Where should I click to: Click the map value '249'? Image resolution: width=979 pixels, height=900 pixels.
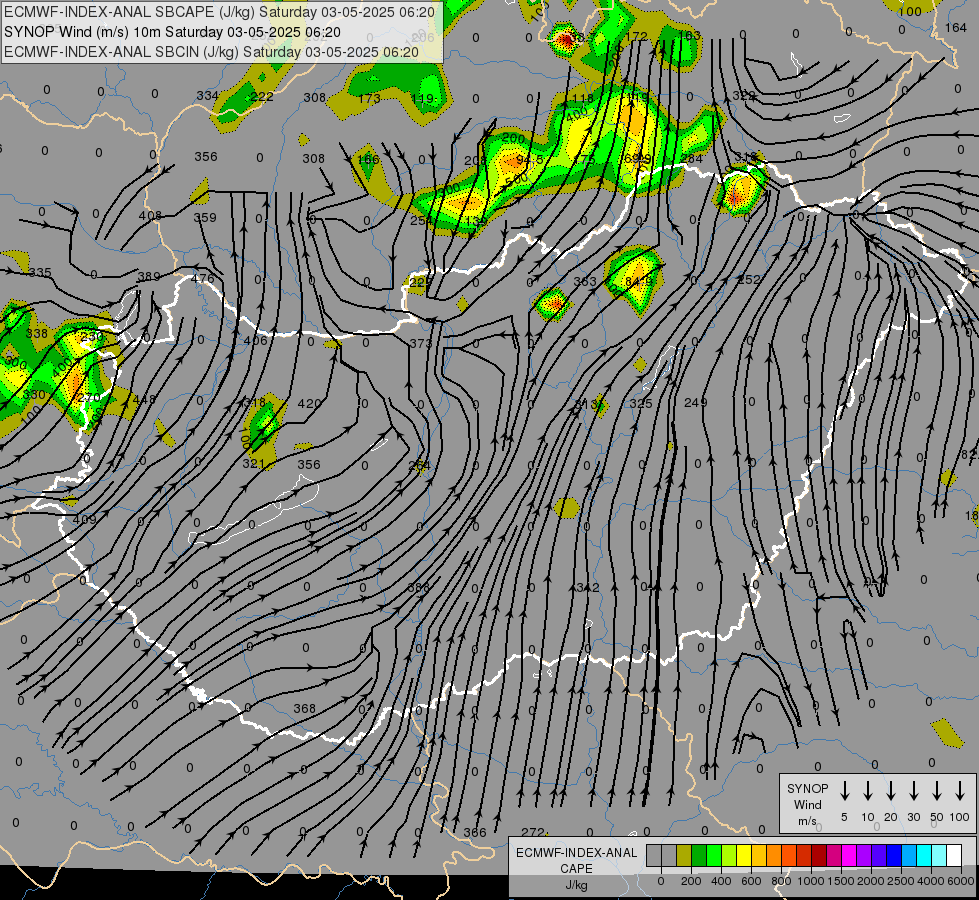point(696,402)
